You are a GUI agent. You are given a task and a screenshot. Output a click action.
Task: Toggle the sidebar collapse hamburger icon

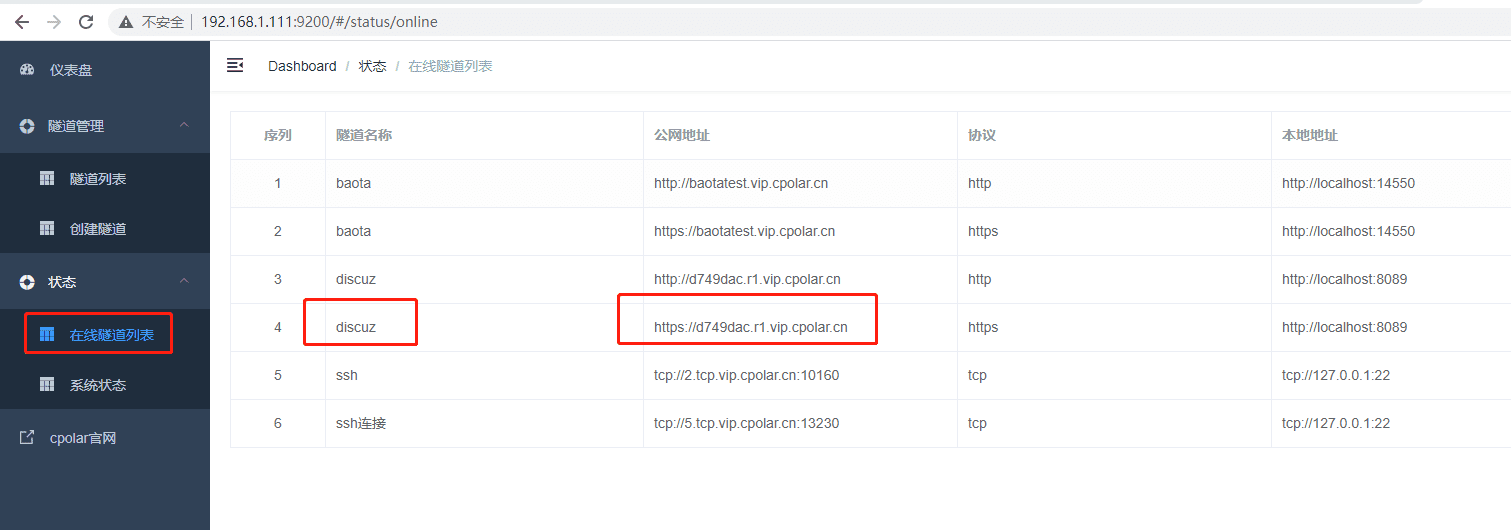tap(235, 65)
